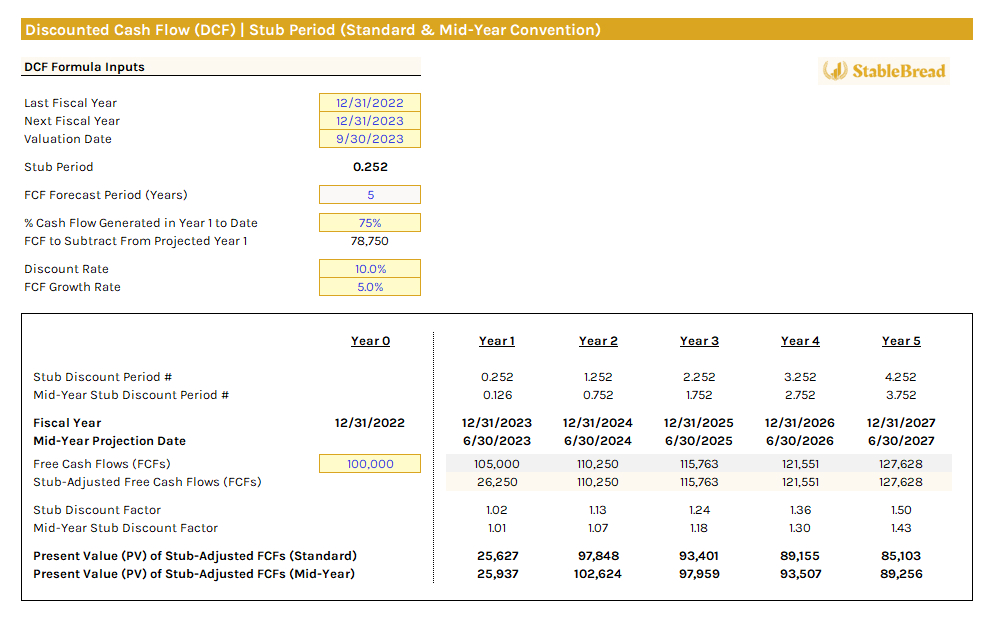Select the Fiscal Year cell showing 12/31/2027
Image resolution: width=994 pixels, height=619 pixels.
[x=900, y=422]
